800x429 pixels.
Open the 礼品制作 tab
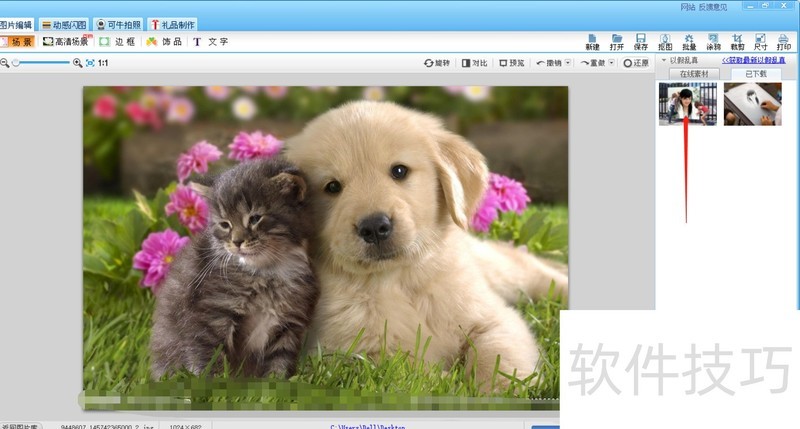click(x=173, y=24)
